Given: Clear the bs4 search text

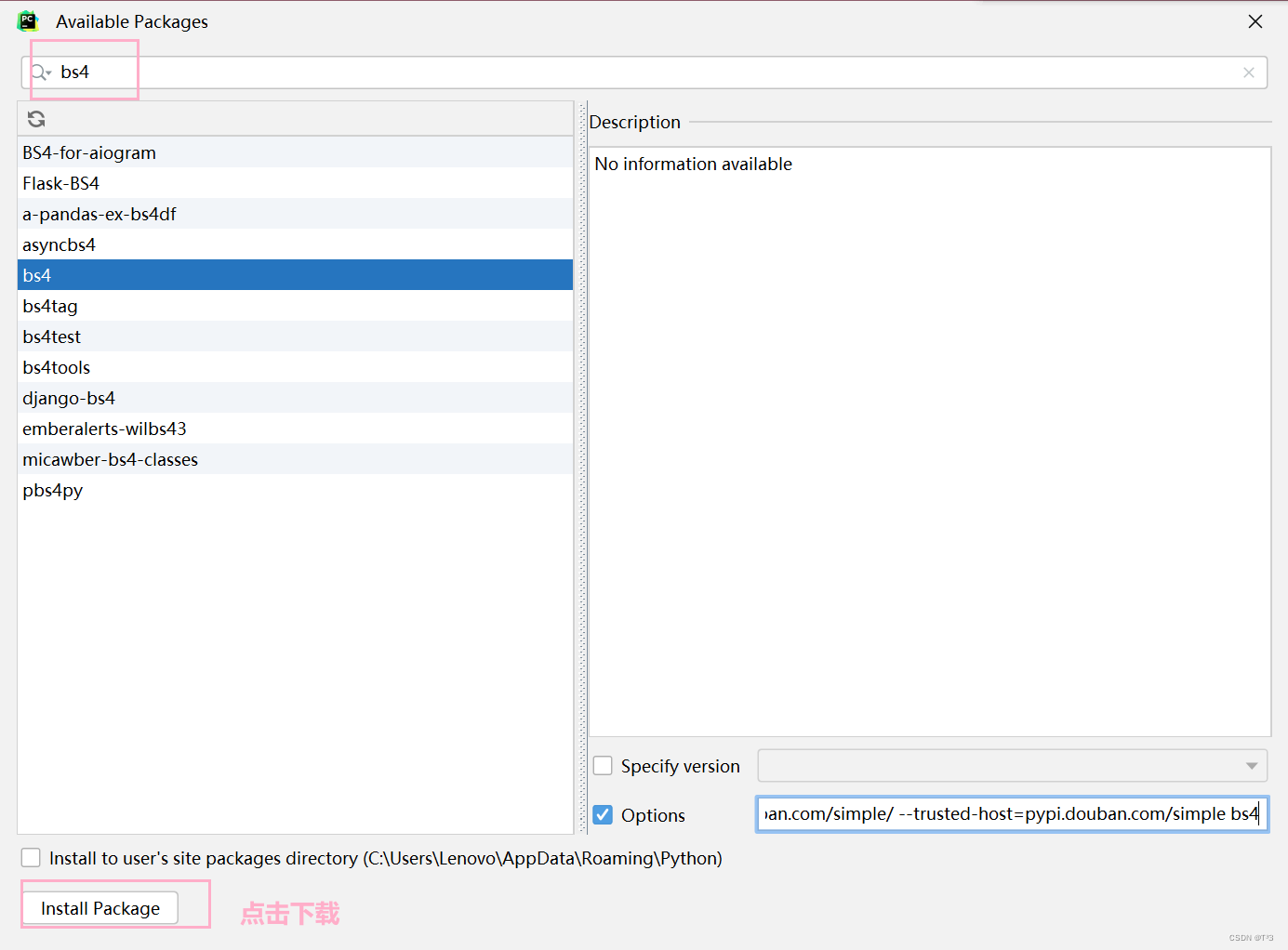Looking at the screenshot, I should (x=1249, y=73).
